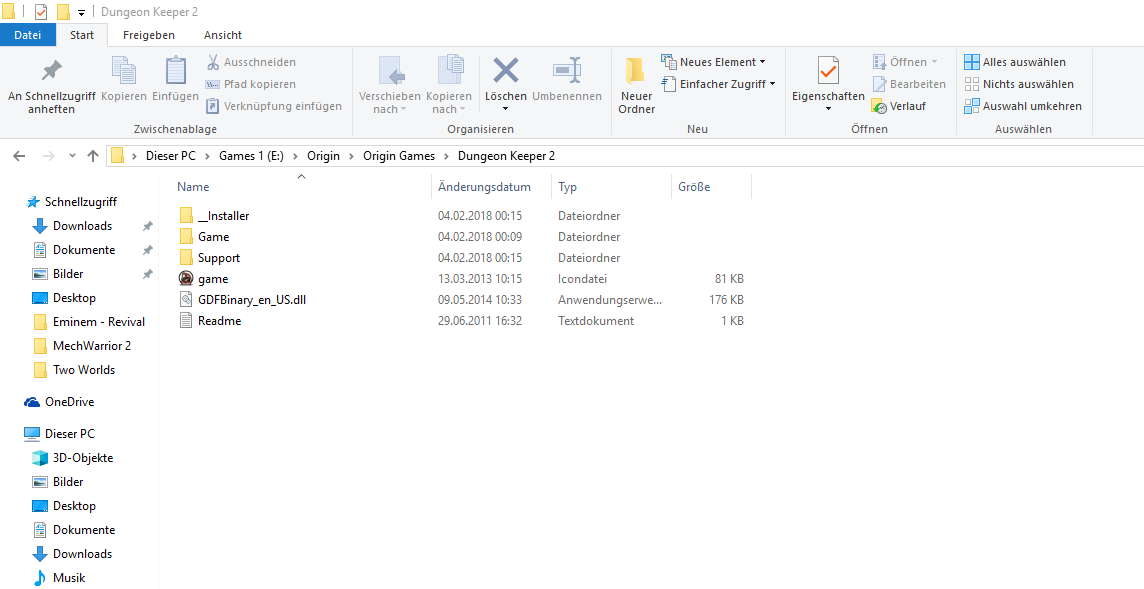Open recent locations dropdown arrow
The height and width of the screenshot is (589, 1144).
72,155
